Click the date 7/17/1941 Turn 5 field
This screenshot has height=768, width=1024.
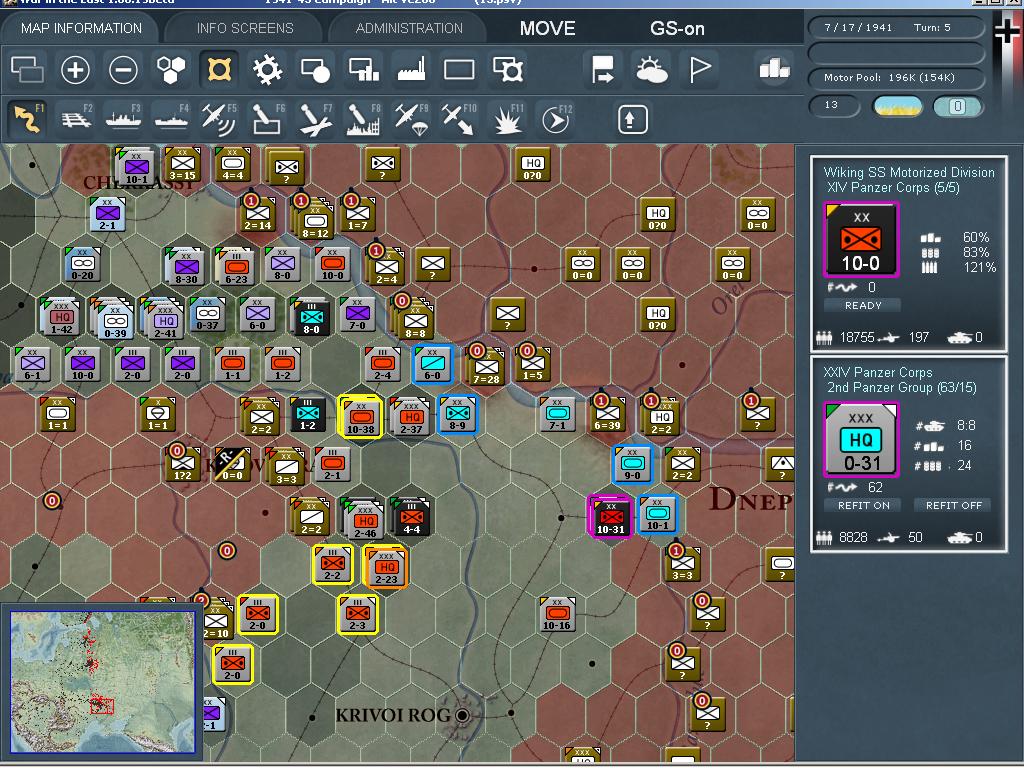896,27
